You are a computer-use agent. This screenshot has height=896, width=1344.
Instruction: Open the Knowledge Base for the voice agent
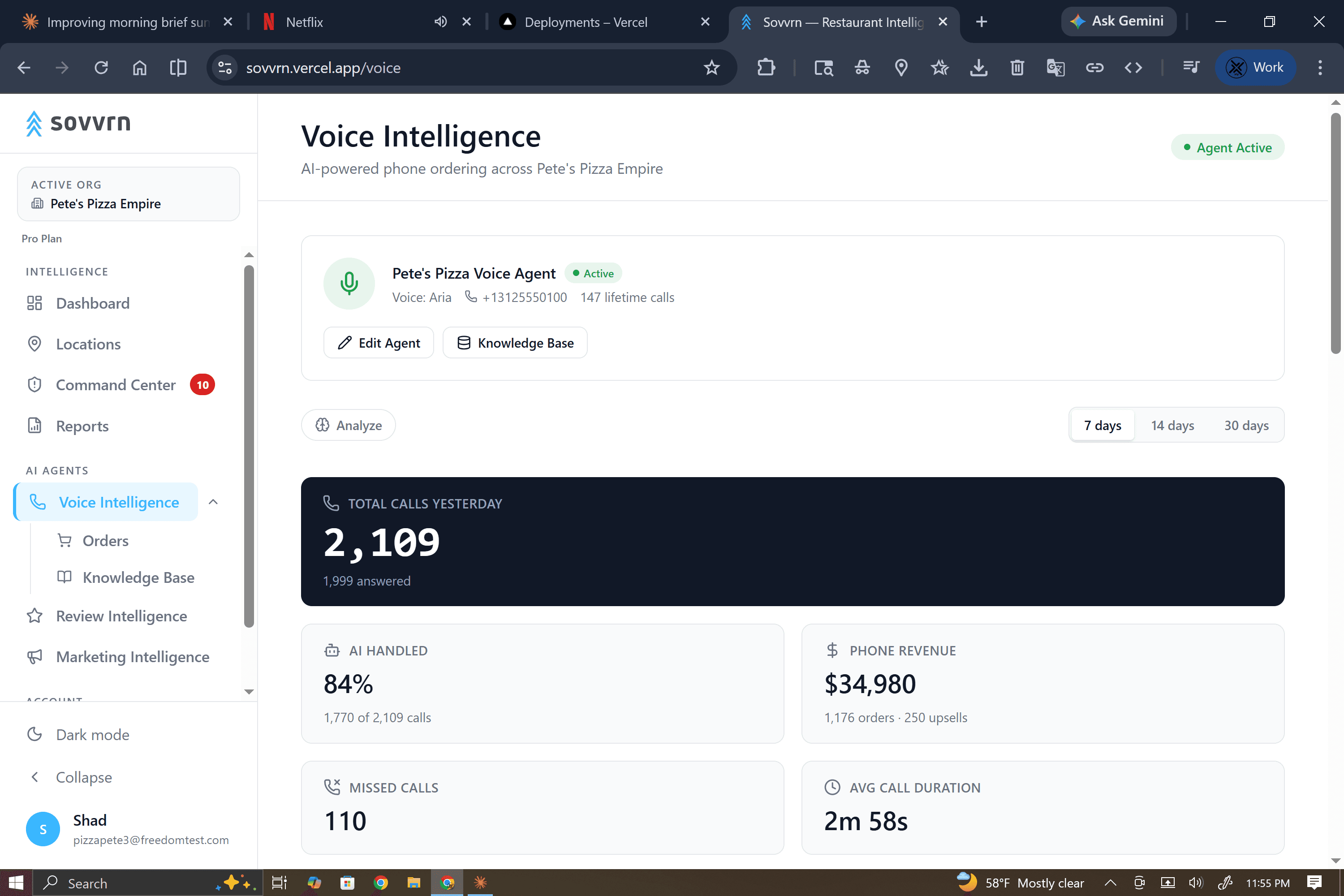(514, 342)
